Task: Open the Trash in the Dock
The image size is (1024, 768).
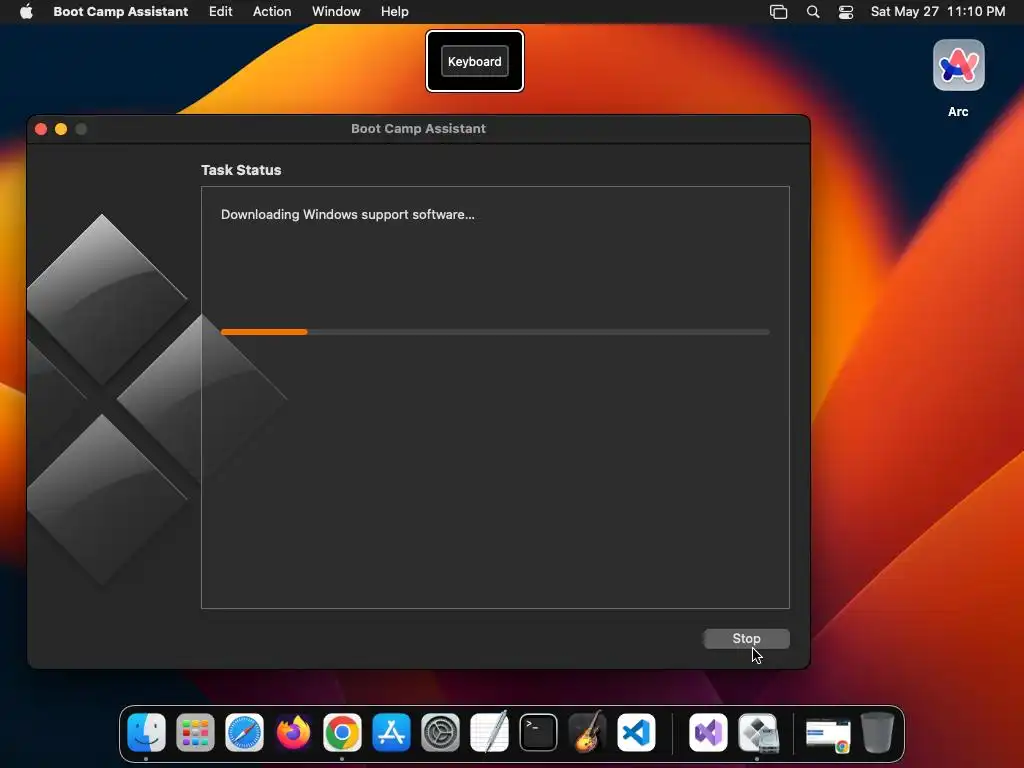Action: pyautogui.click(x=877, y=732)
